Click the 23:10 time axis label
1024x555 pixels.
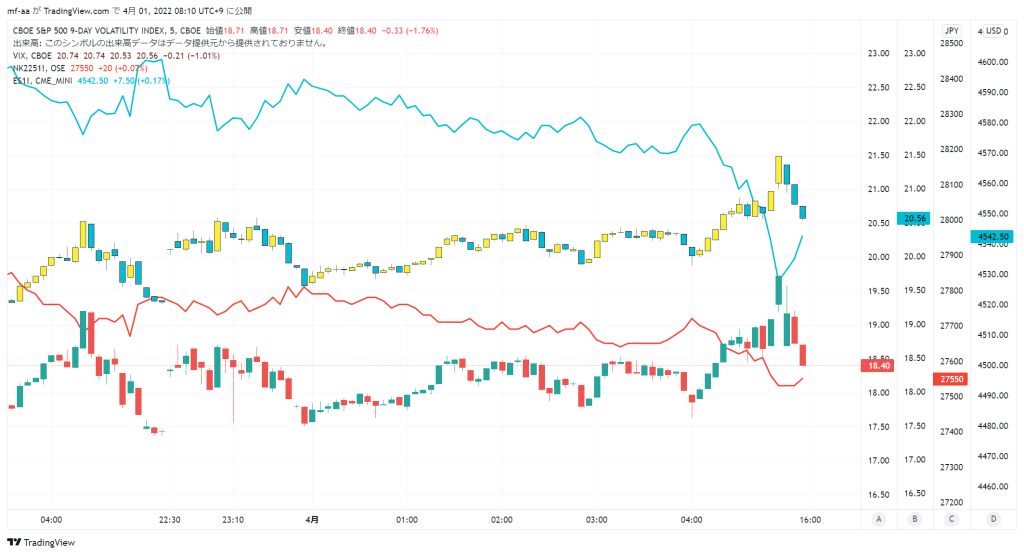(x=232, y=520)
